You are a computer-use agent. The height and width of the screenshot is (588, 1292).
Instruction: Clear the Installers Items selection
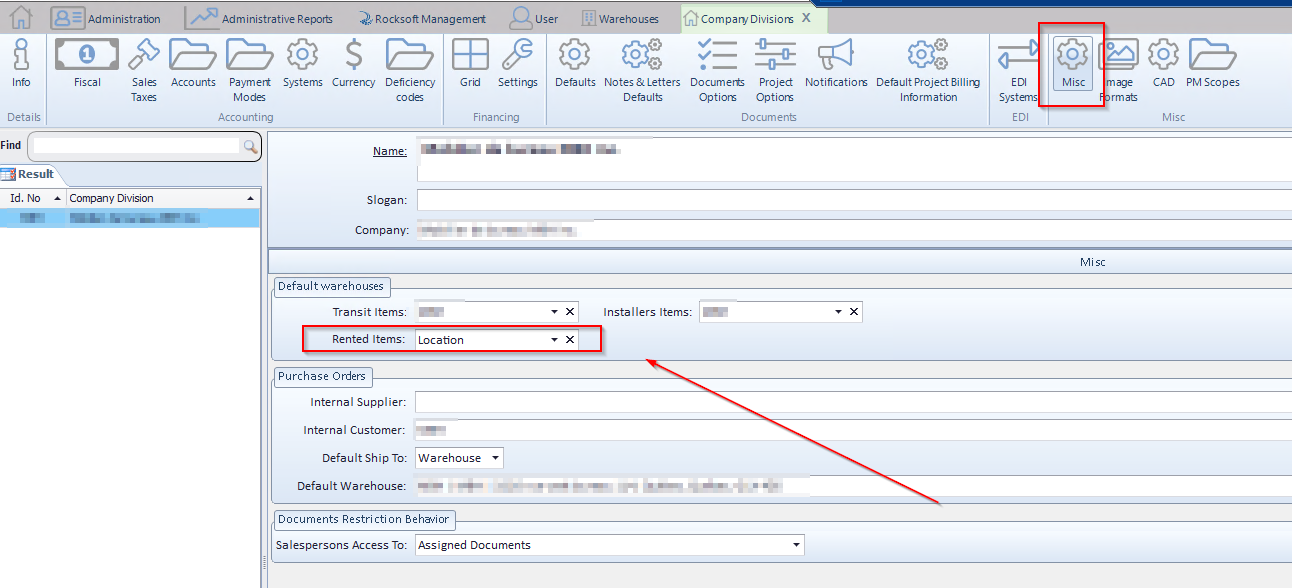[x=854, y=312]
